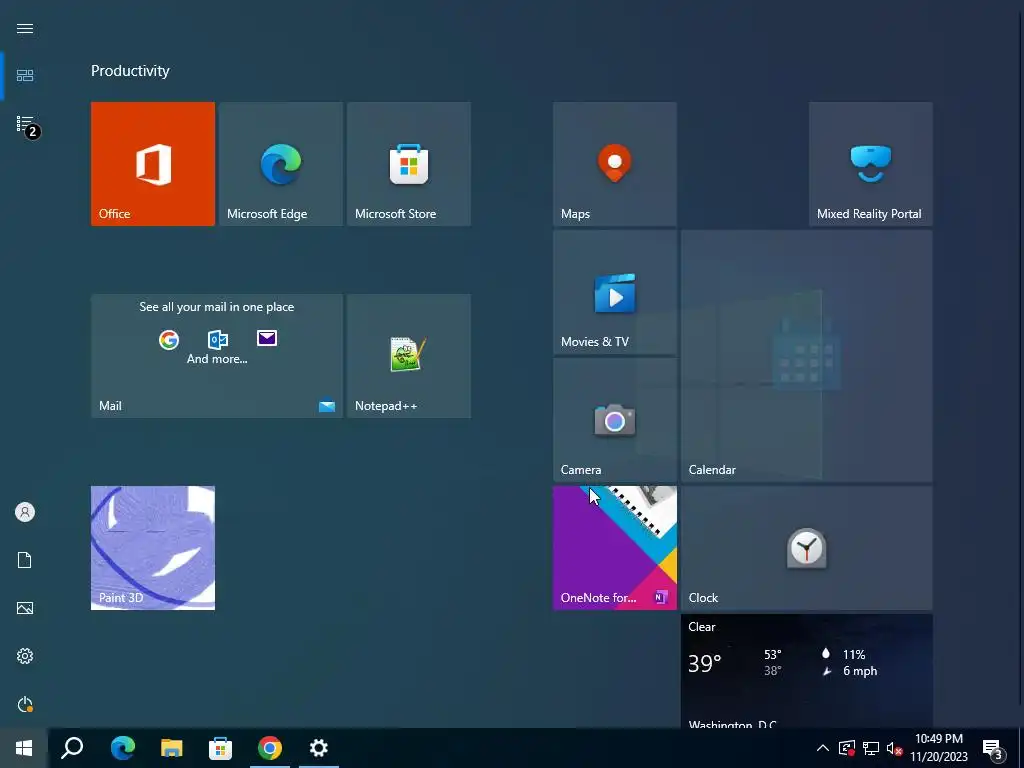This screenshot has width=1024, height=768.
Task: Switch to Settings app on the taskbar
Action: [319, 748]
